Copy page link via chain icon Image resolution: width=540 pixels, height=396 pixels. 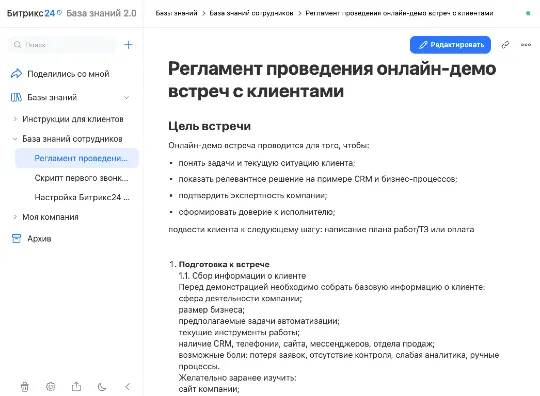[x=505, y=45]
